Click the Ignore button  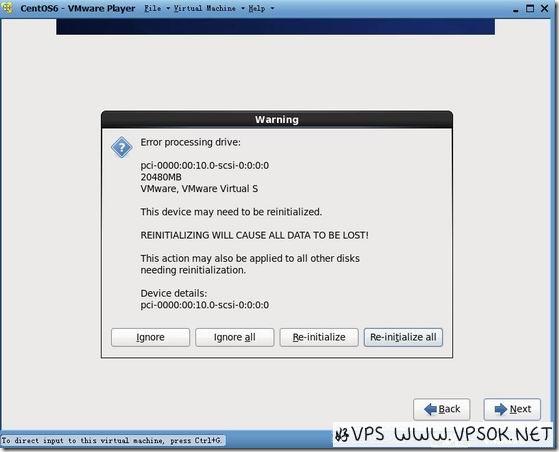150,337
